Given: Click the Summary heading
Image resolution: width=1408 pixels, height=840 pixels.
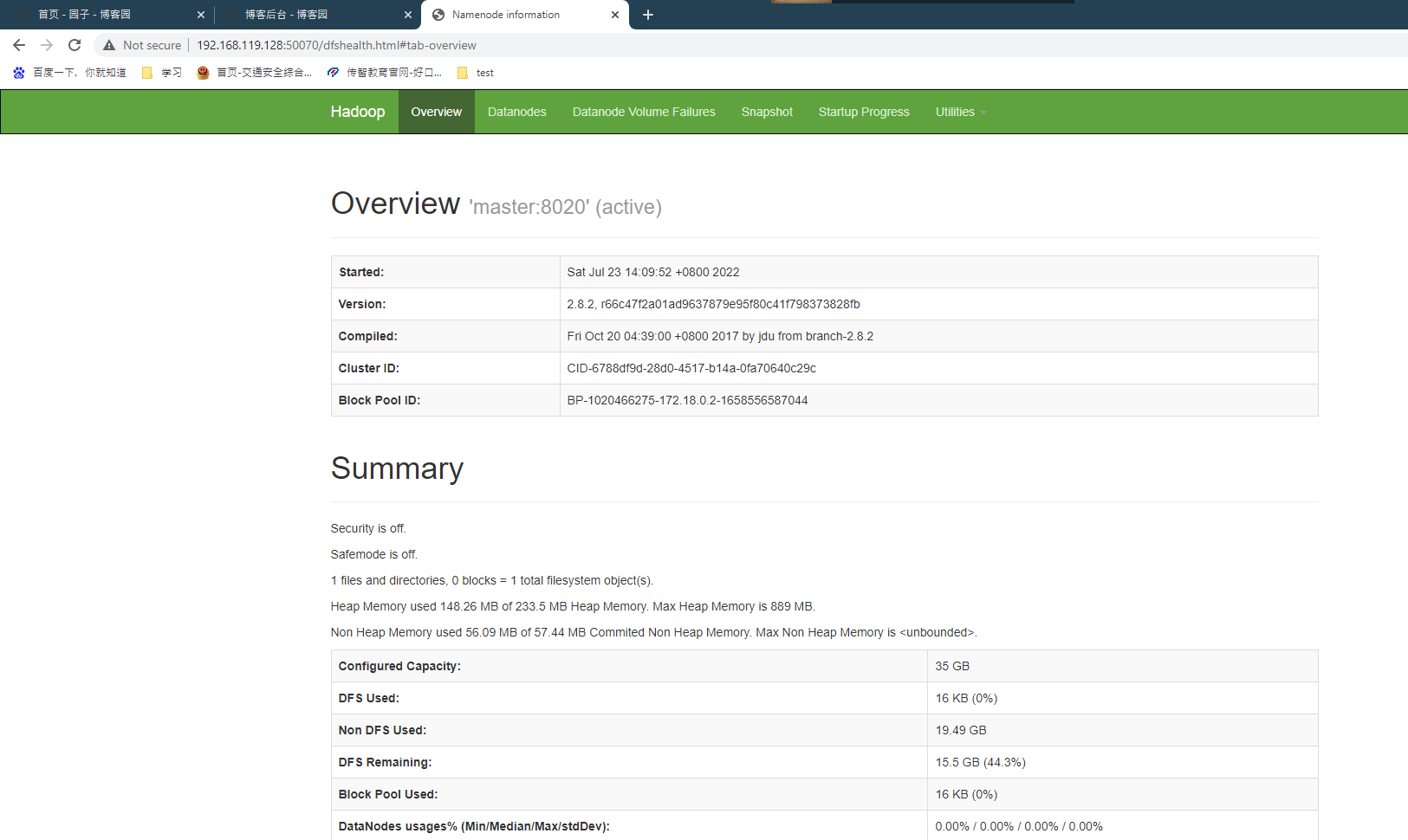Looking at the screenshot, I should tap(397, 468).
